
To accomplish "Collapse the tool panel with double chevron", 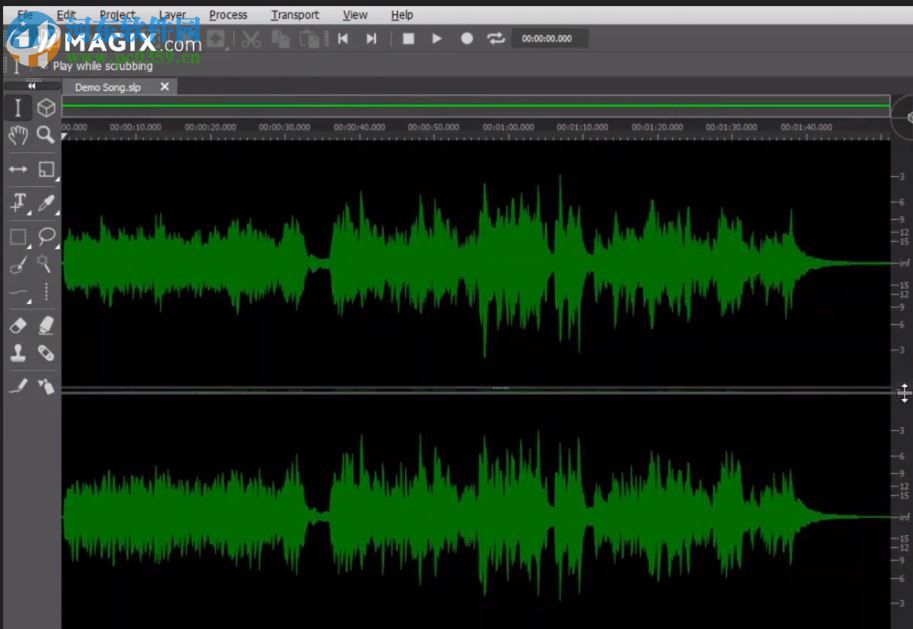I will pyautogui.click(x=30, y=88).
